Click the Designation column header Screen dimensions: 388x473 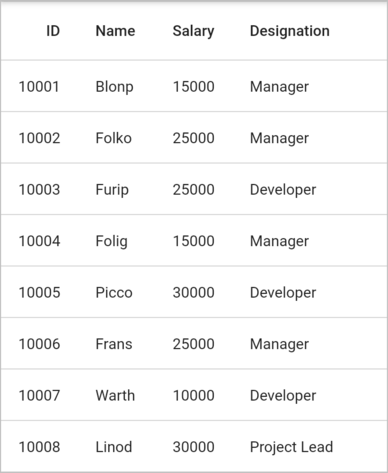tap(290, 31)
